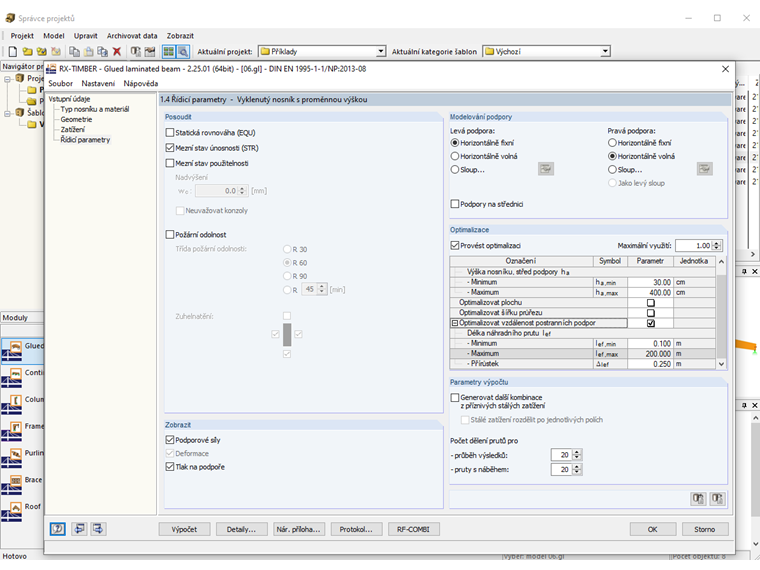Viewport: 760px width, 570px height.
Task: Select left support Horizontálně volná radio
Action: pos(455,156)
